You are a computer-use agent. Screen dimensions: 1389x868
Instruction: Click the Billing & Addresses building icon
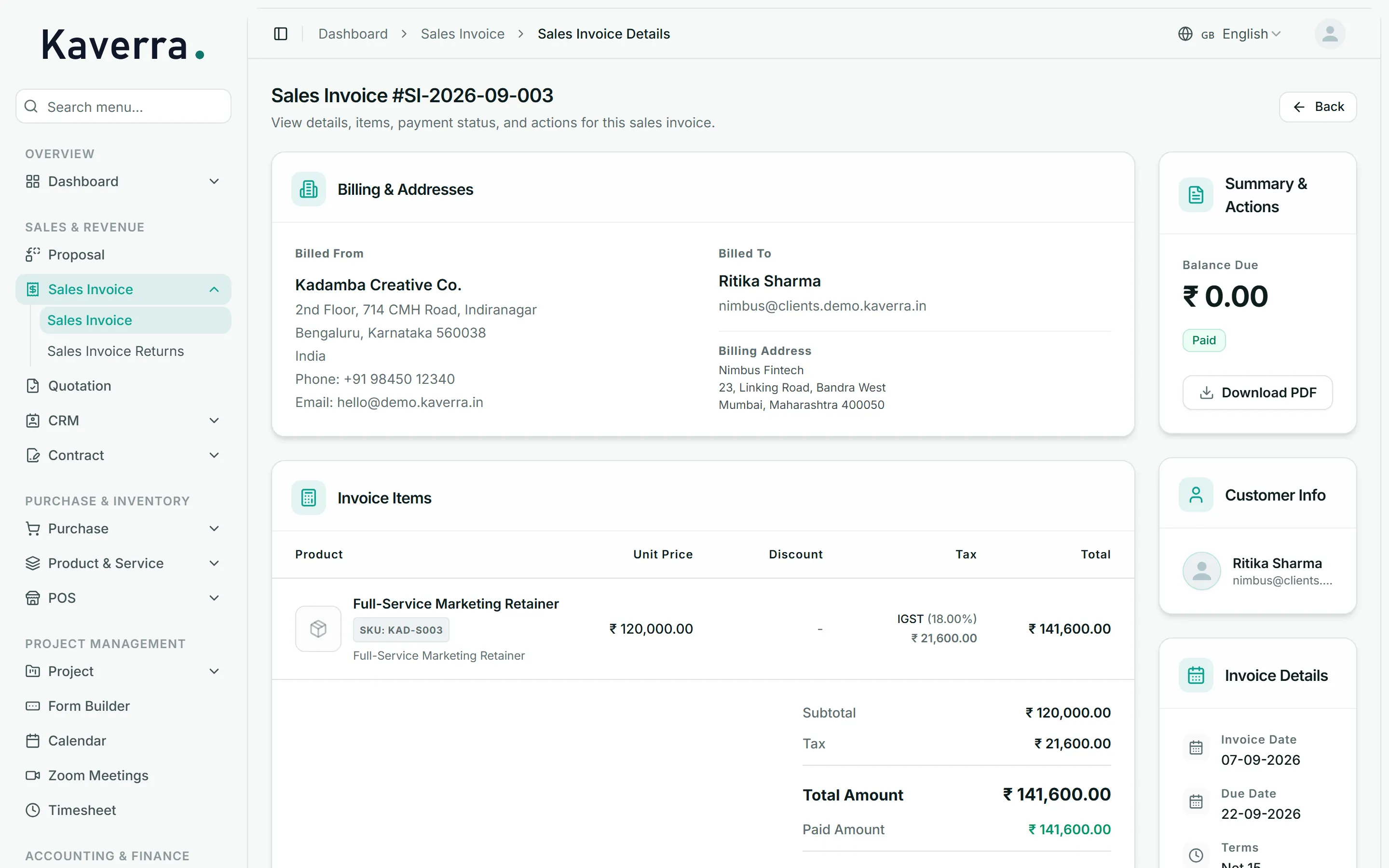[x=308, y=189]
